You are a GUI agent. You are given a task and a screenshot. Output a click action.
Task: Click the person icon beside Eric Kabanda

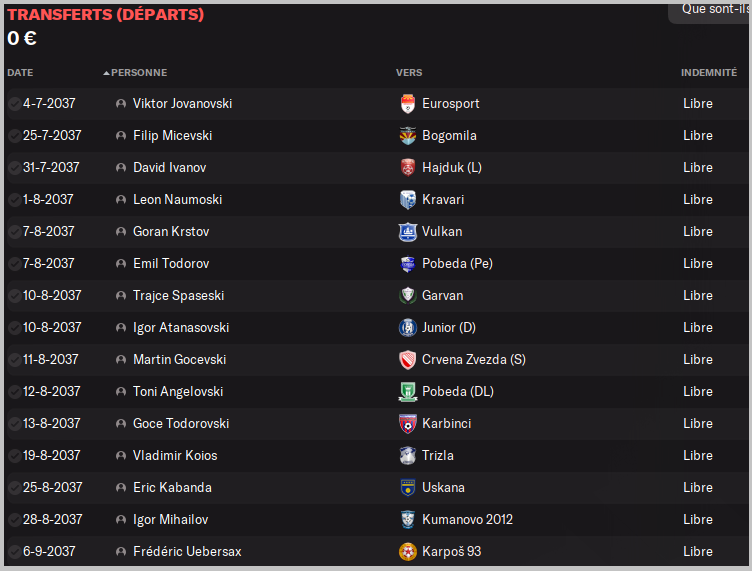(121, 488)
